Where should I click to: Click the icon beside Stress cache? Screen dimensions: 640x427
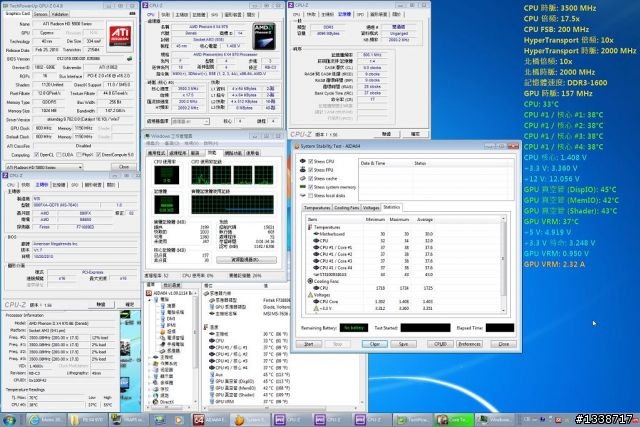(x=303, y=178)
